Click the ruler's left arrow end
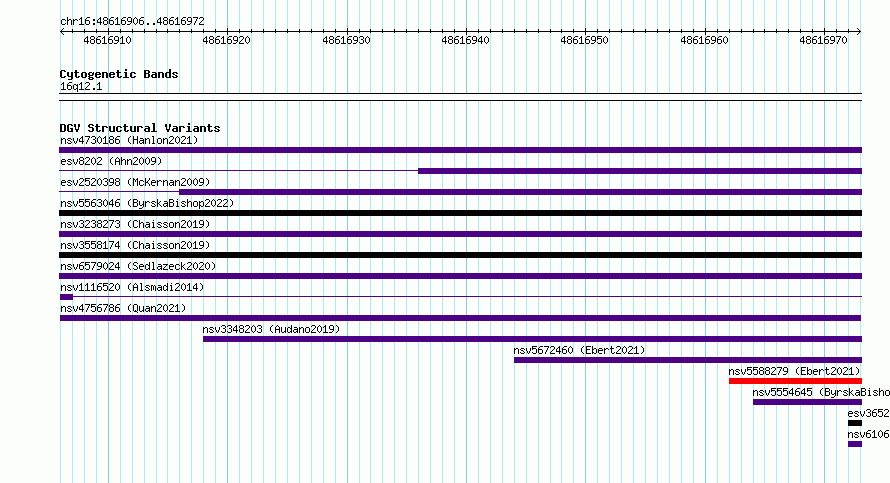Viewport: 890px width, 483px height. [62, 32]
